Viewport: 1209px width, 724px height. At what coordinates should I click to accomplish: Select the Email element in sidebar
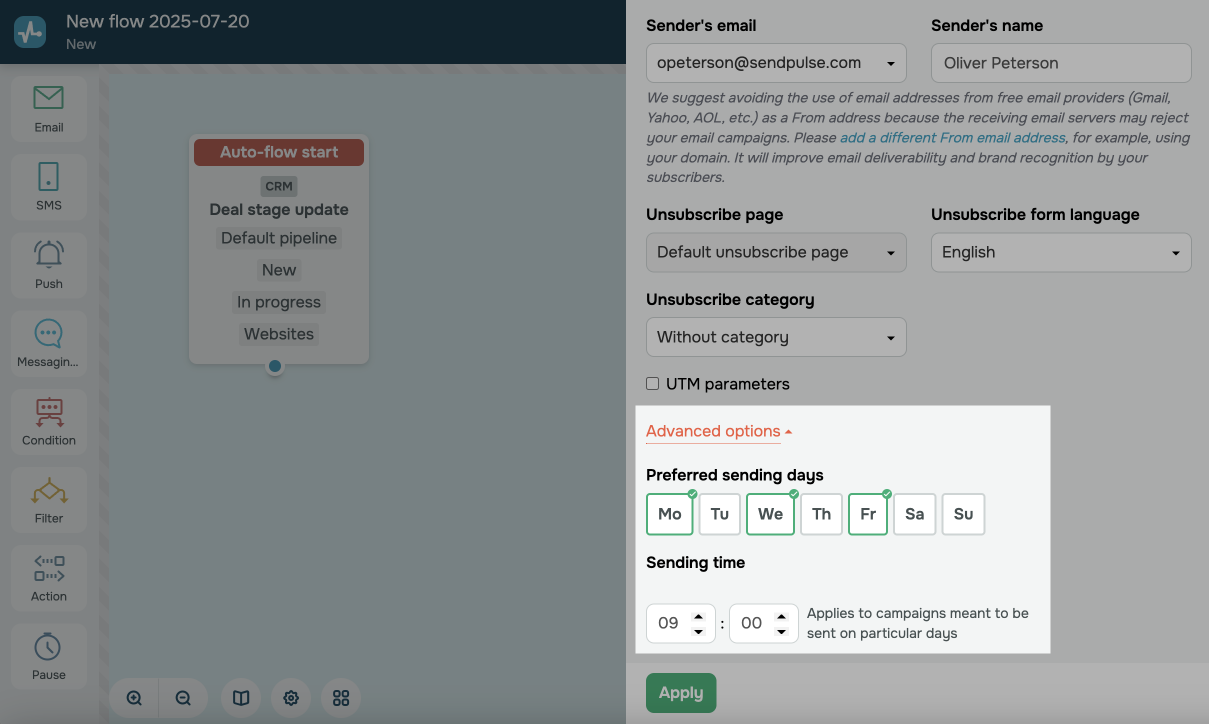(48, 108)
